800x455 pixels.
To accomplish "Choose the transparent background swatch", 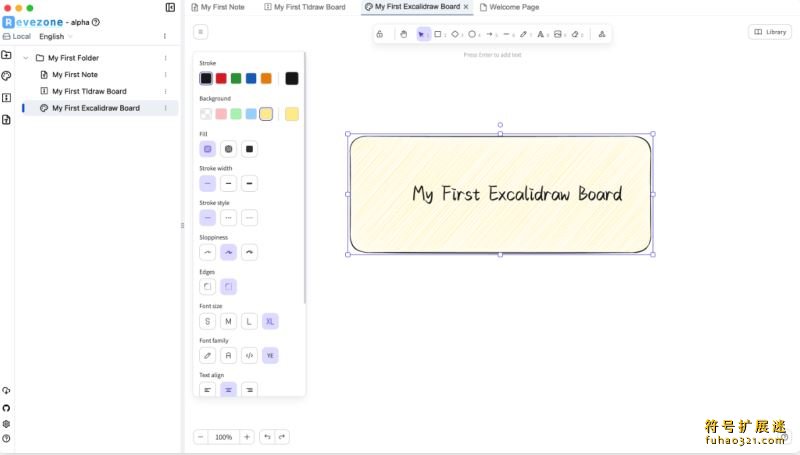I will [x=206, y=114].
